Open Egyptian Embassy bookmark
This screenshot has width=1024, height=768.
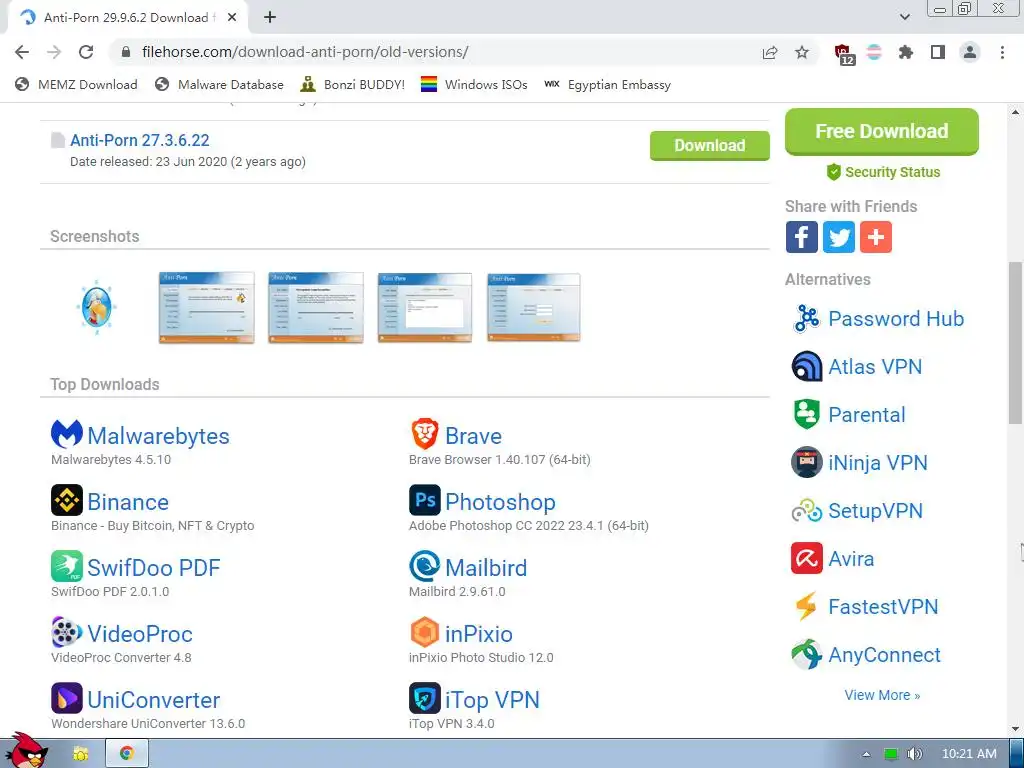[607, 84]
